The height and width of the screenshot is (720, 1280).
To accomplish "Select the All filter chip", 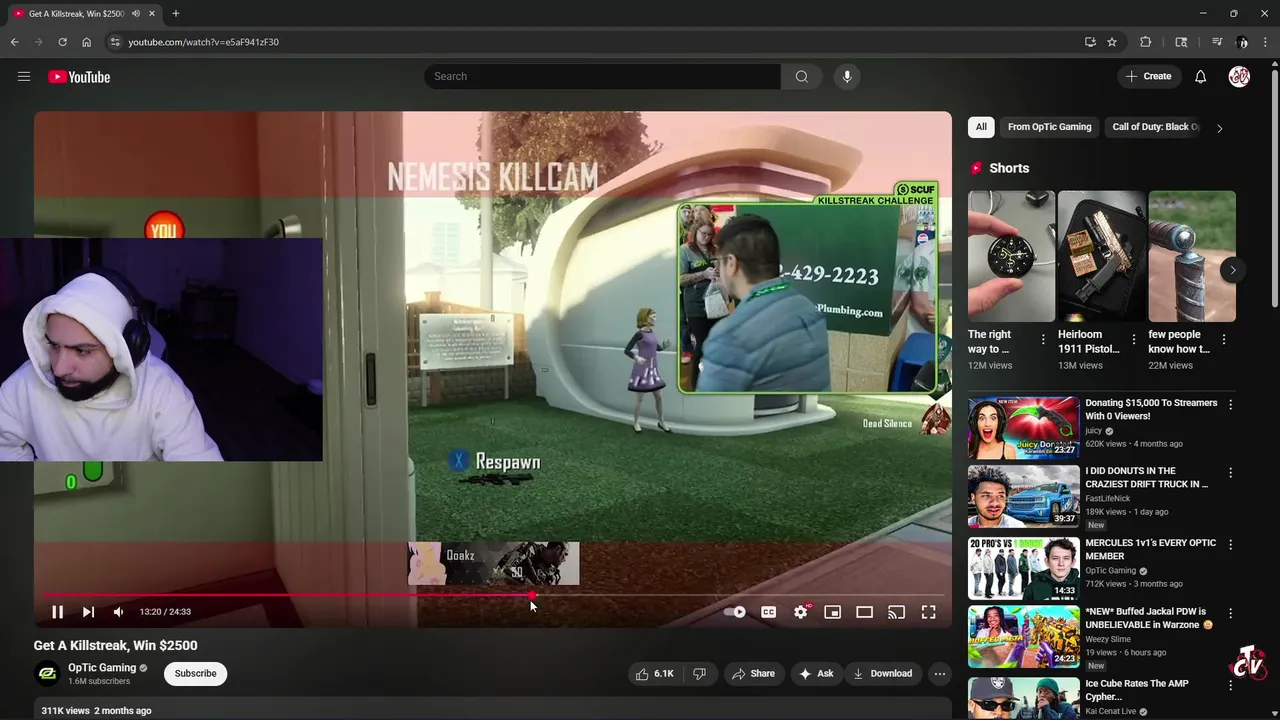I will (x=981, y=127).
